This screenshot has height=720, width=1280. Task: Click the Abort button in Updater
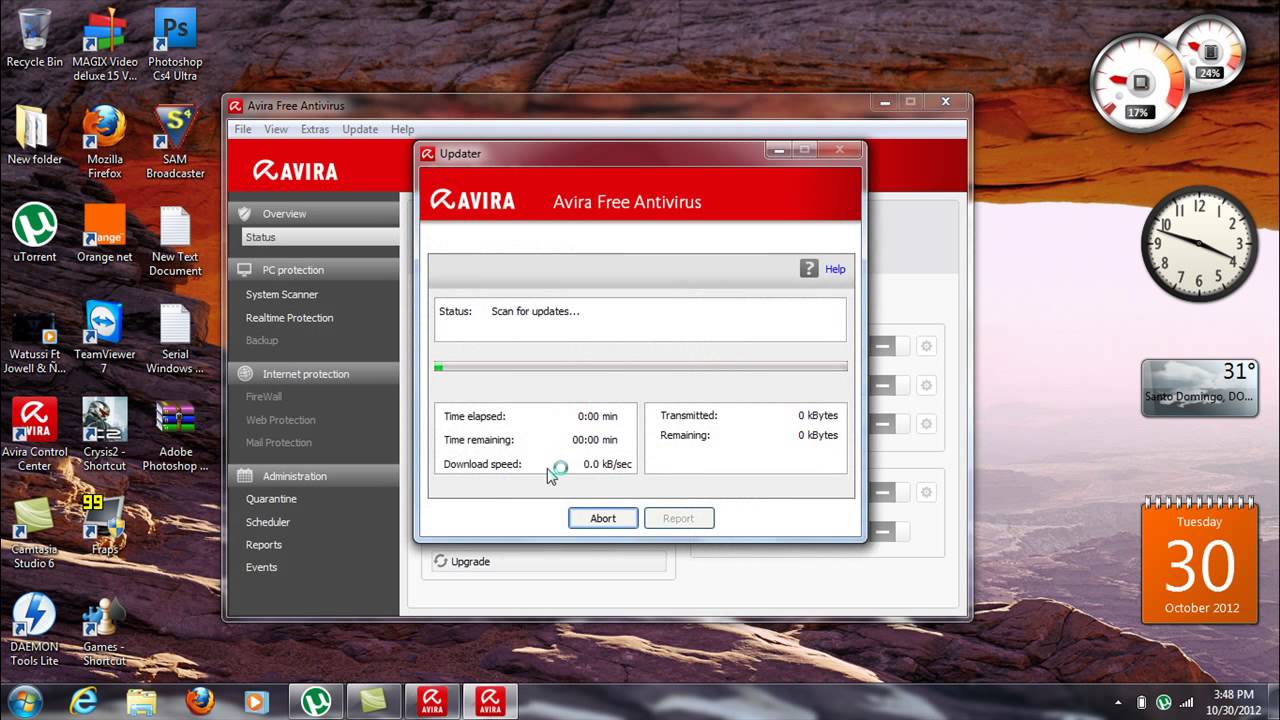coord(603,518)
